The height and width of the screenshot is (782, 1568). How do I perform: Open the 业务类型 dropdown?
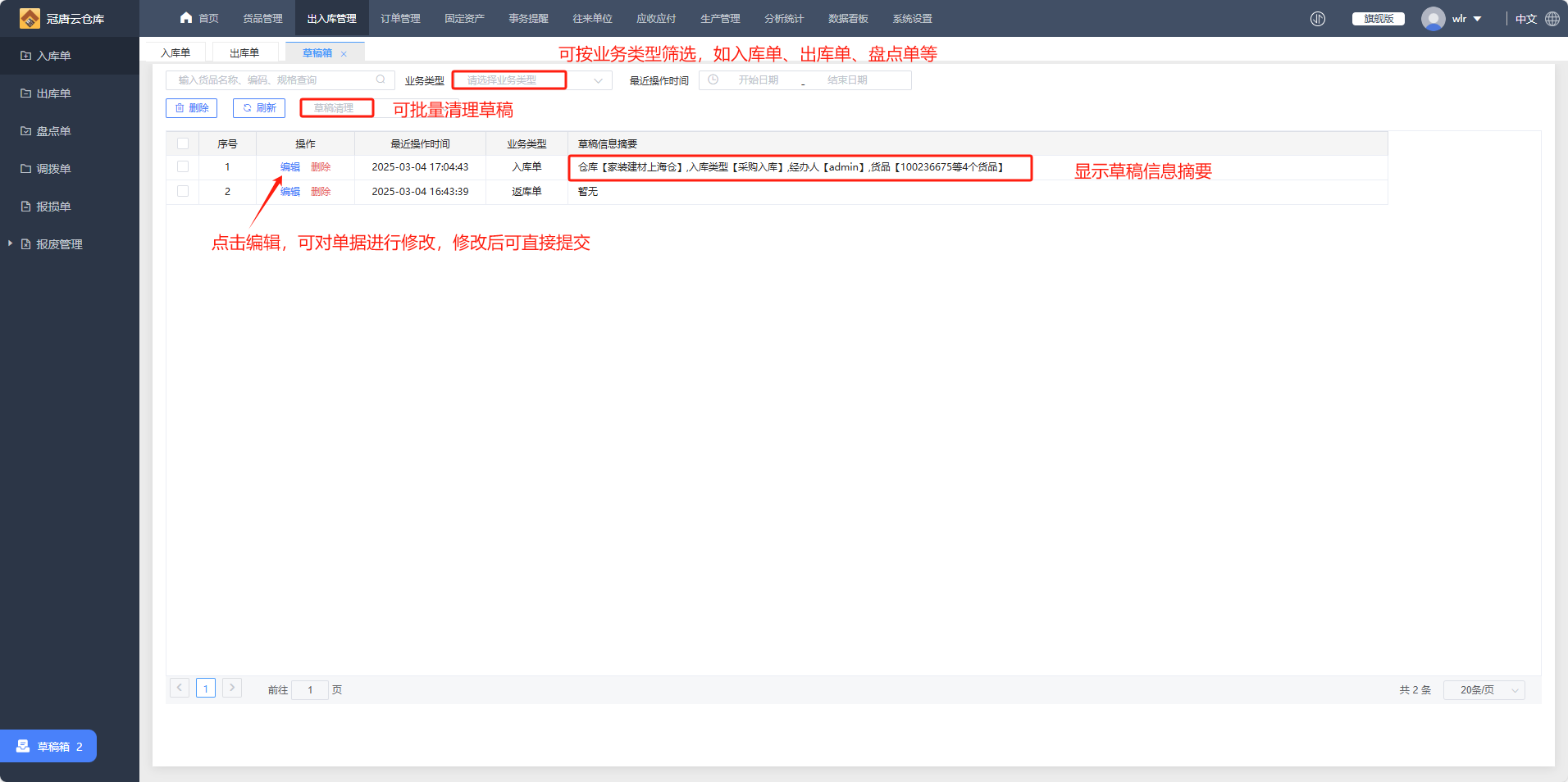[x=532, y=80]
